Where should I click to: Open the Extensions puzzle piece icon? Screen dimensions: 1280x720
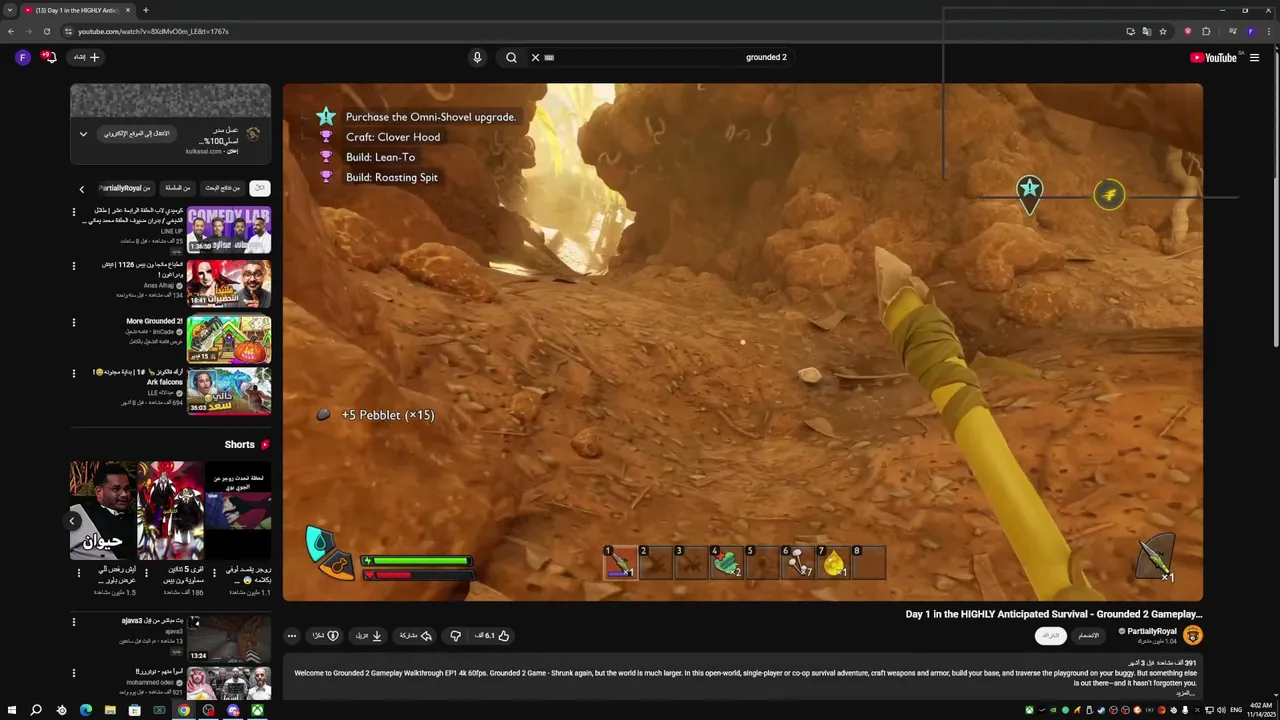[x=1206, y=31]
